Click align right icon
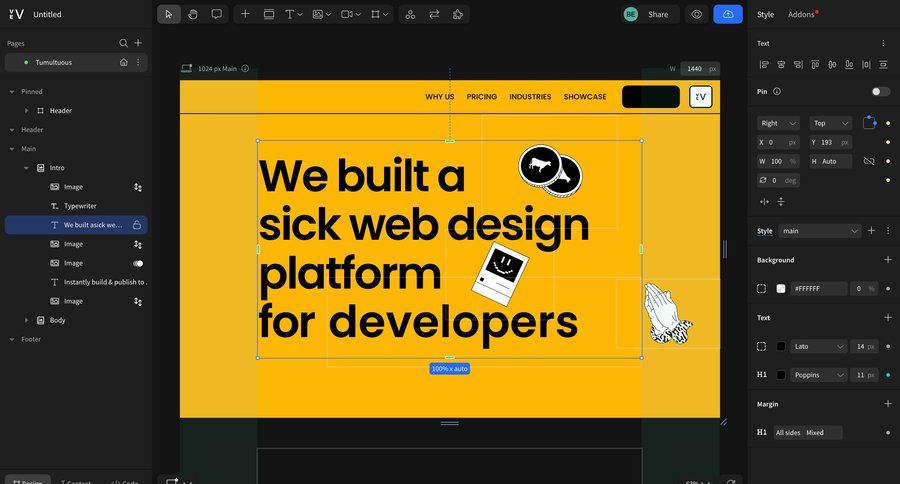This screenshot has height=484, width=900. coord(798,65)
